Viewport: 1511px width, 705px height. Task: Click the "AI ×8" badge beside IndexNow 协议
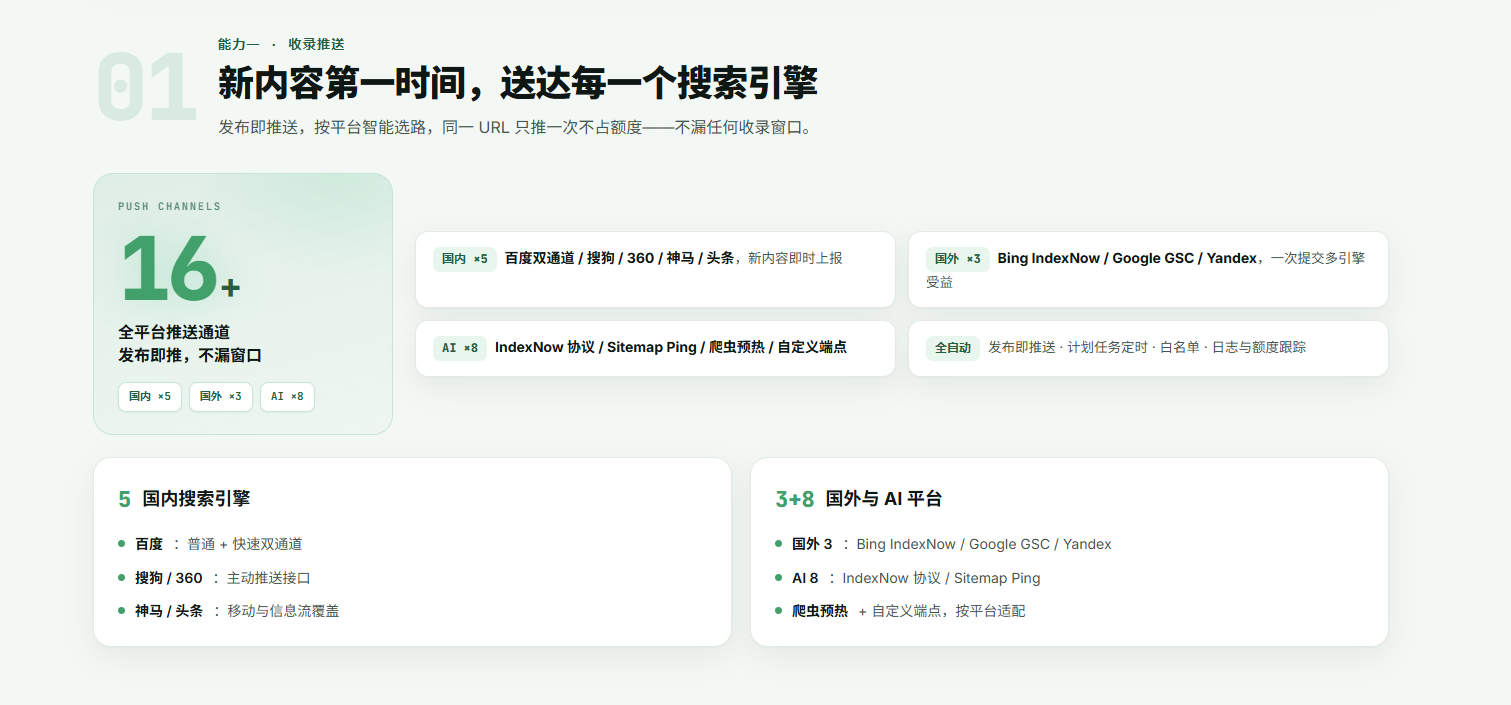(x=460, y=348)
